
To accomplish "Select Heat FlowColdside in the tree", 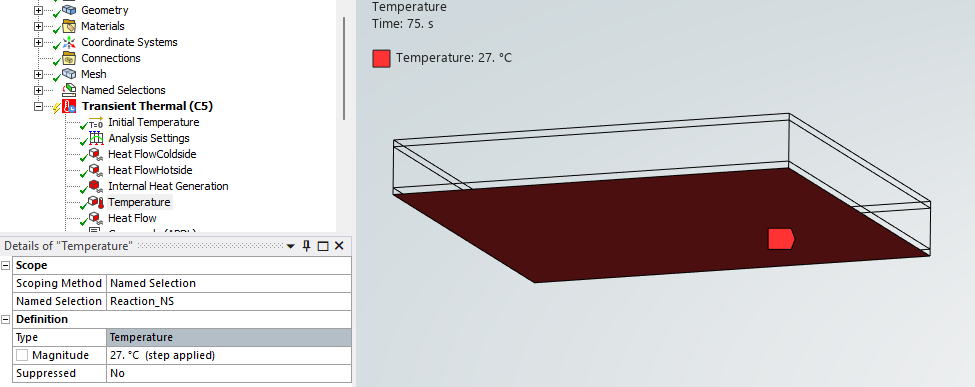I will click(x=152, y=154).
